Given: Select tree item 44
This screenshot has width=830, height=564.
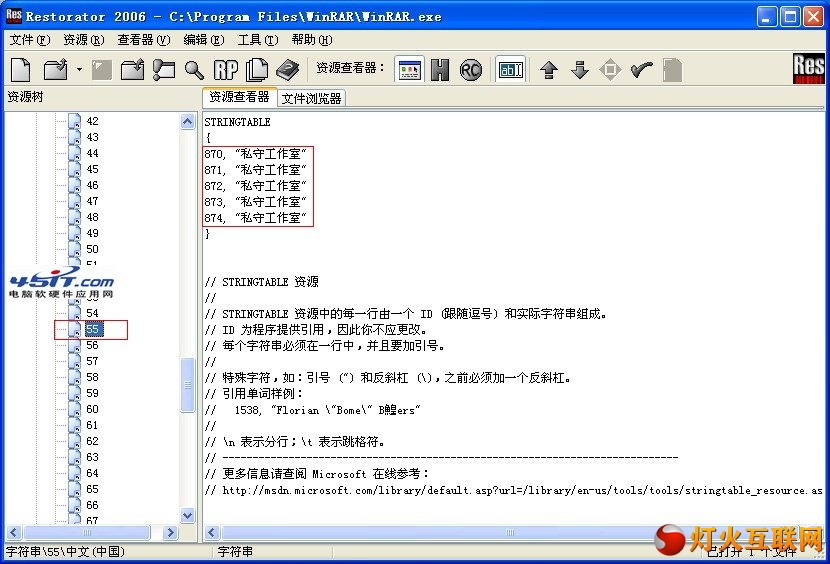Looking at the screenshot, I should coord(93,153).
